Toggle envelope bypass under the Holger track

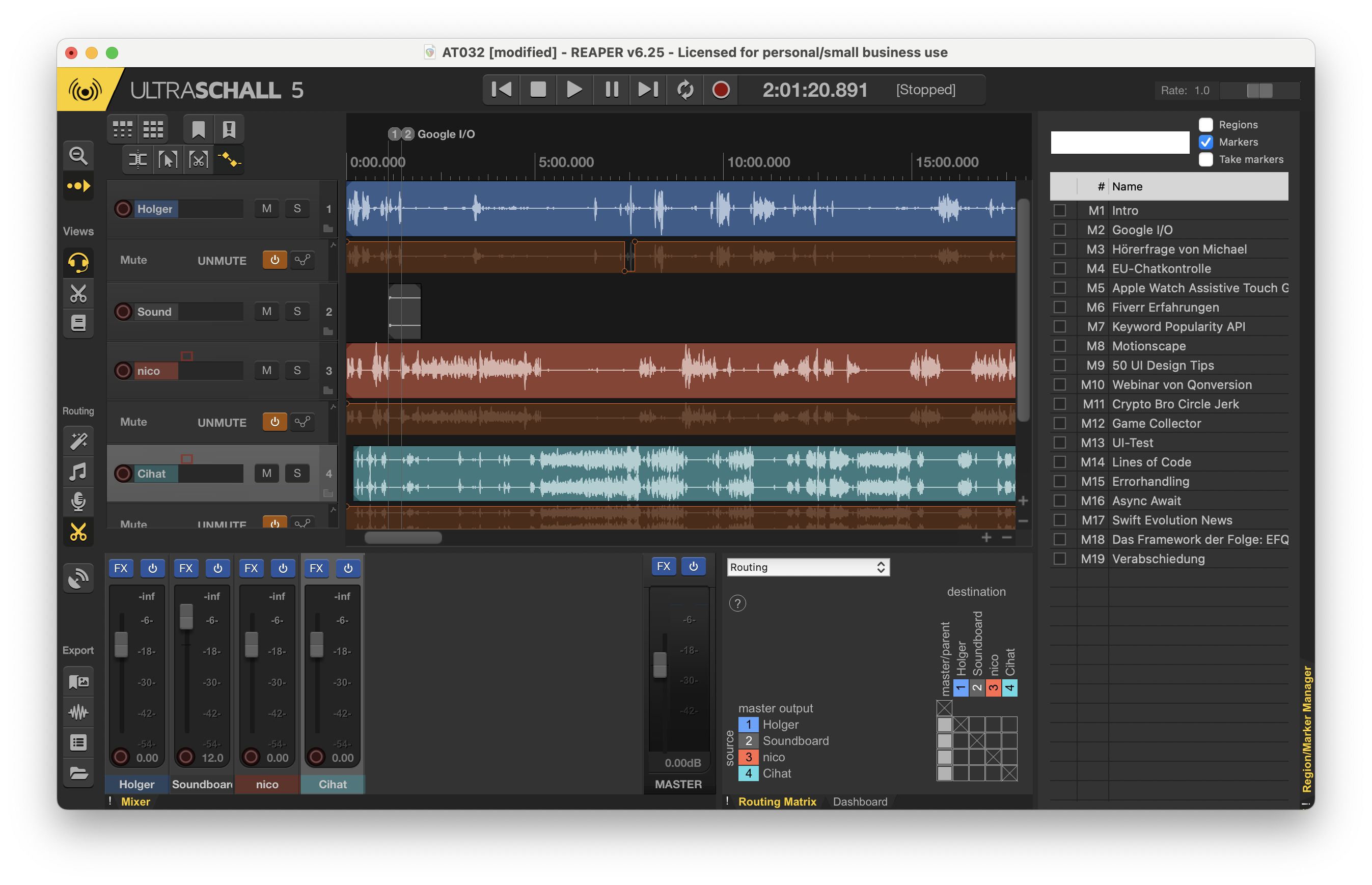click(275, 260)
